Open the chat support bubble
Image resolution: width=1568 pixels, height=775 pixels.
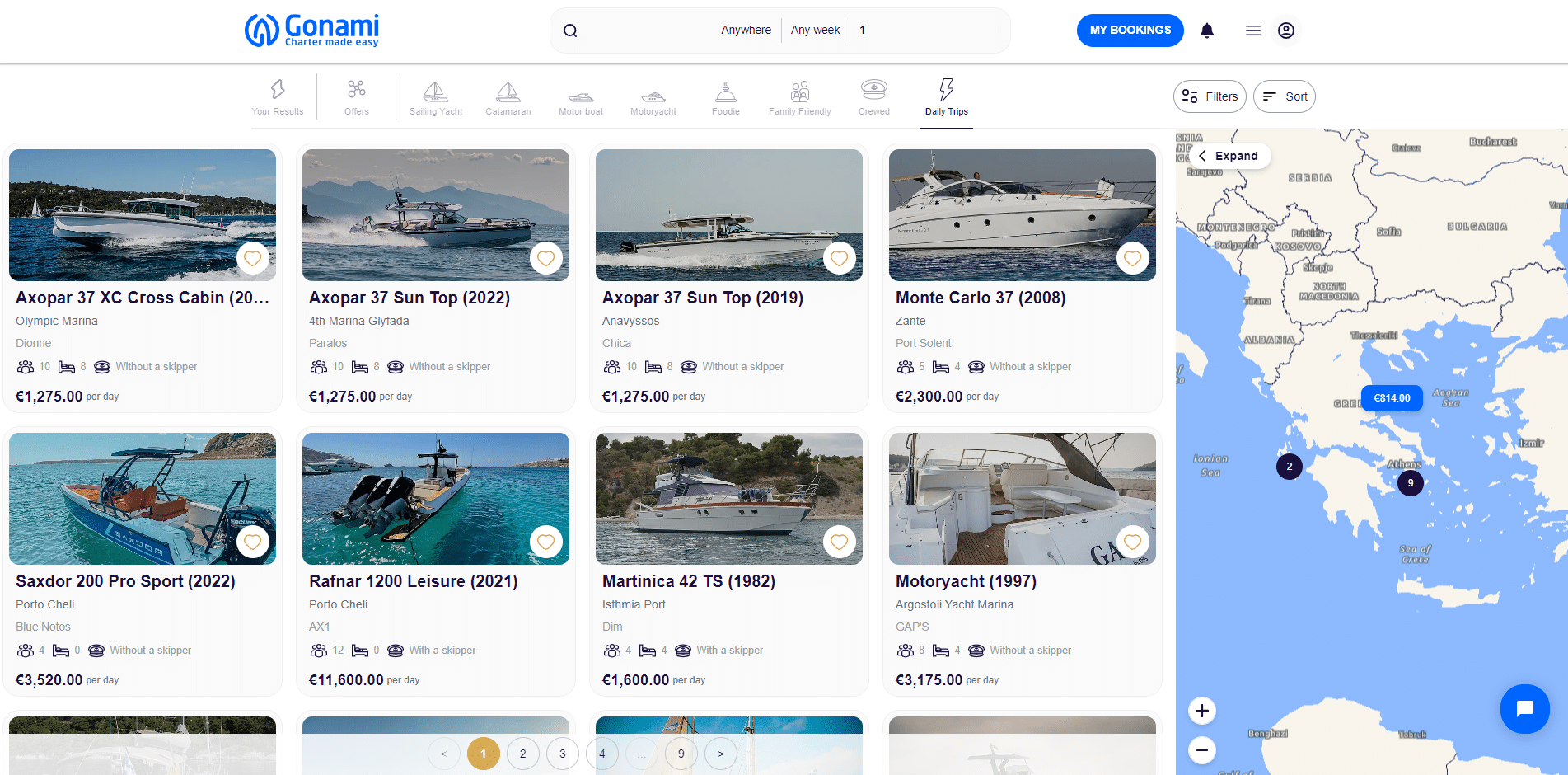pos(1525,709)
